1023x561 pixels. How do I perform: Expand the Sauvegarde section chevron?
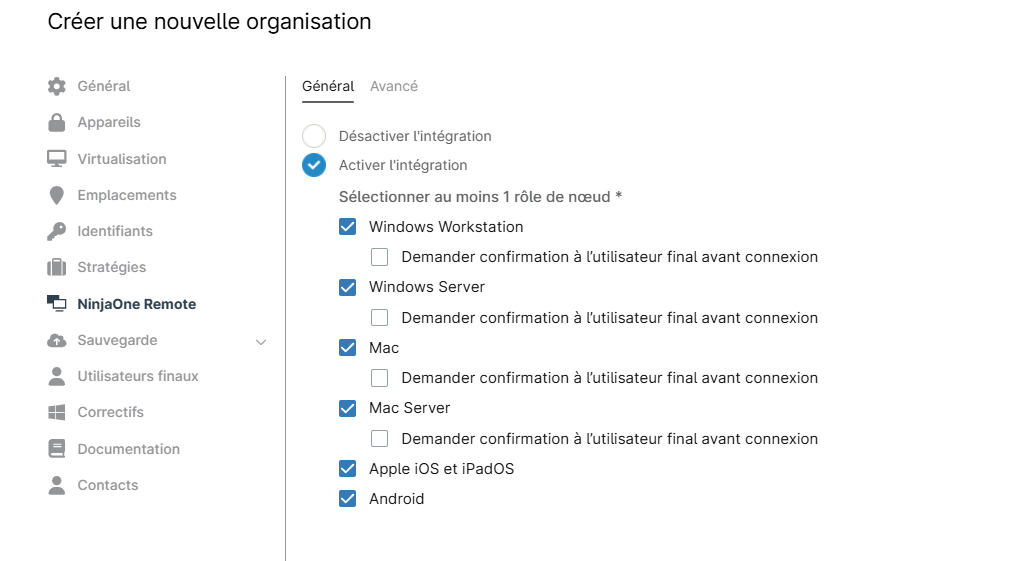coord(261,341)
